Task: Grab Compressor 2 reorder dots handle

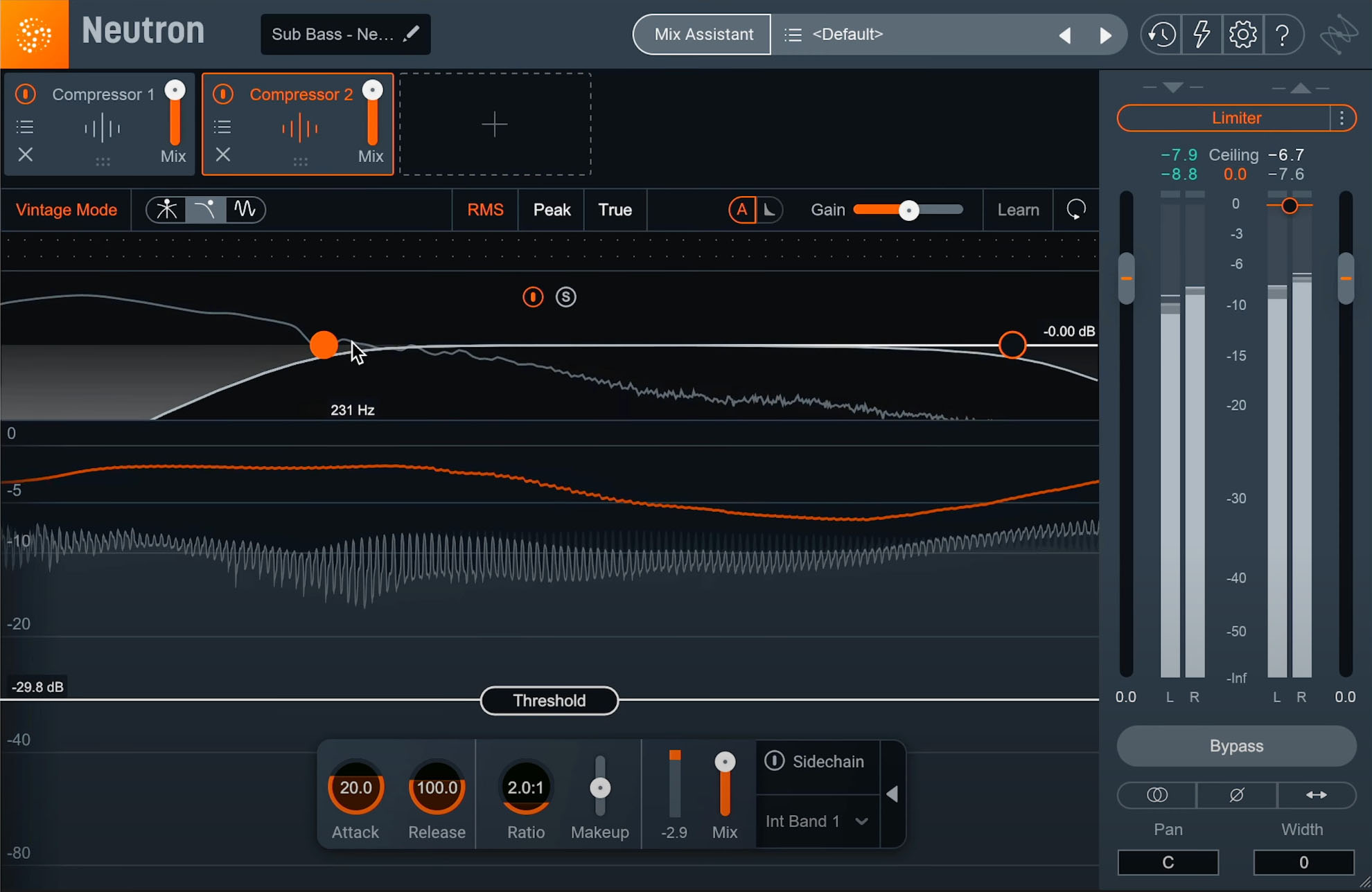Action: click(x=300, y=161)
